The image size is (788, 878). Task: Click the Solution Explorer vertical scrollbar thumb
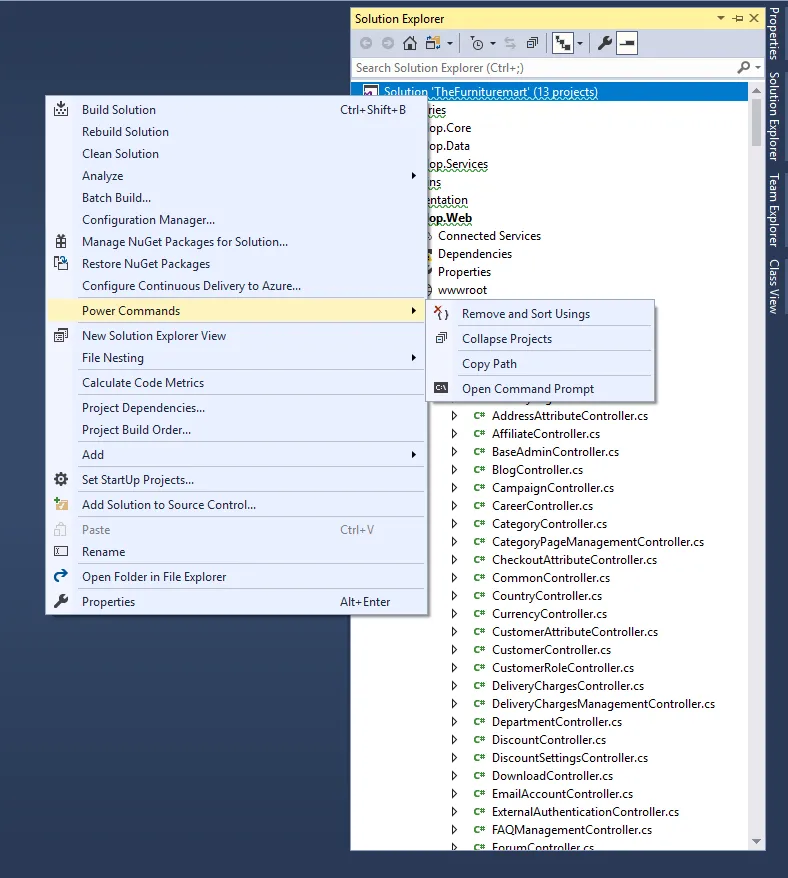point(756,122)
